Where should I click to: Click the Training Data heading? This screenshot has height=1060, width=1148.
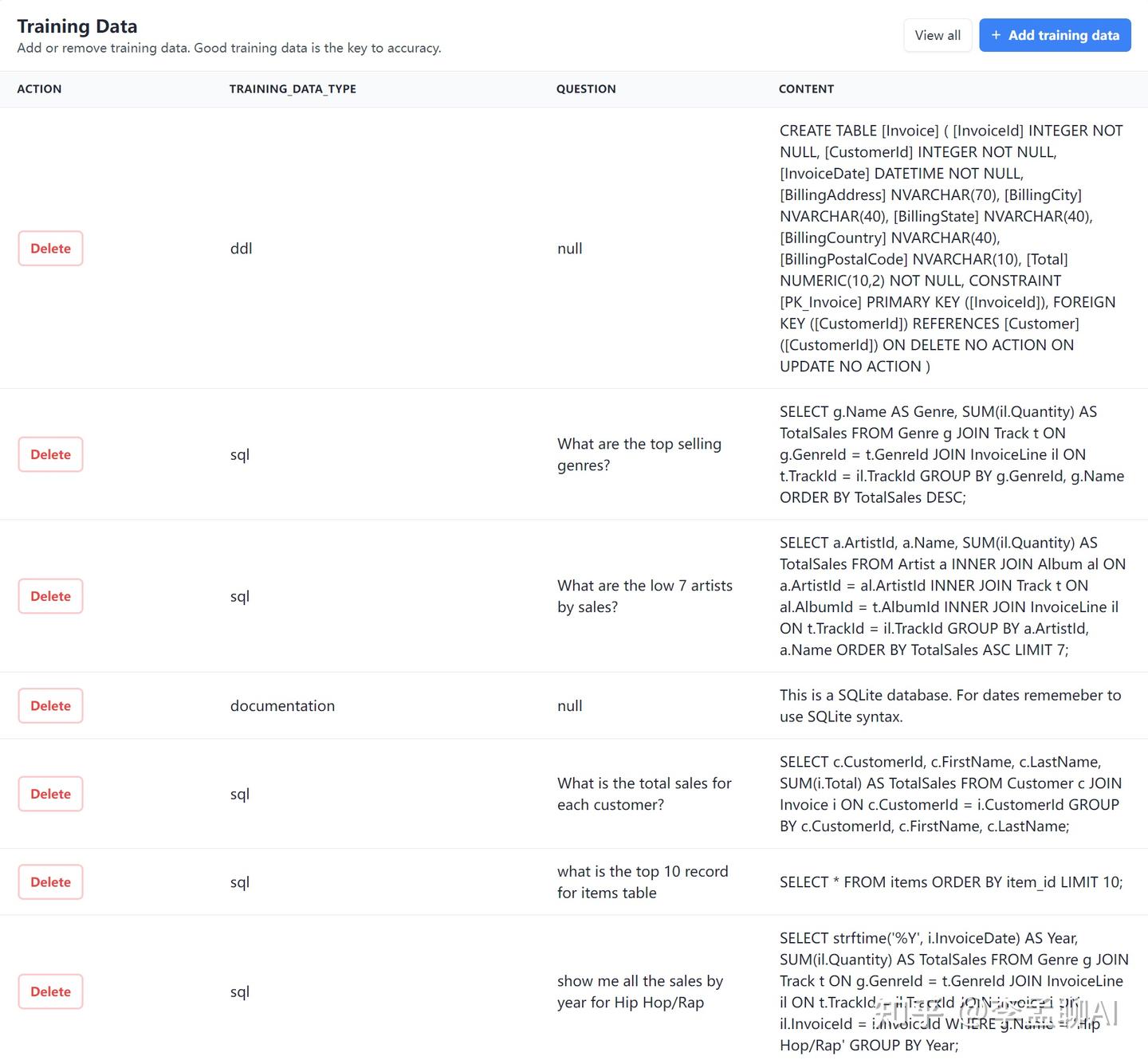[77, 26]
